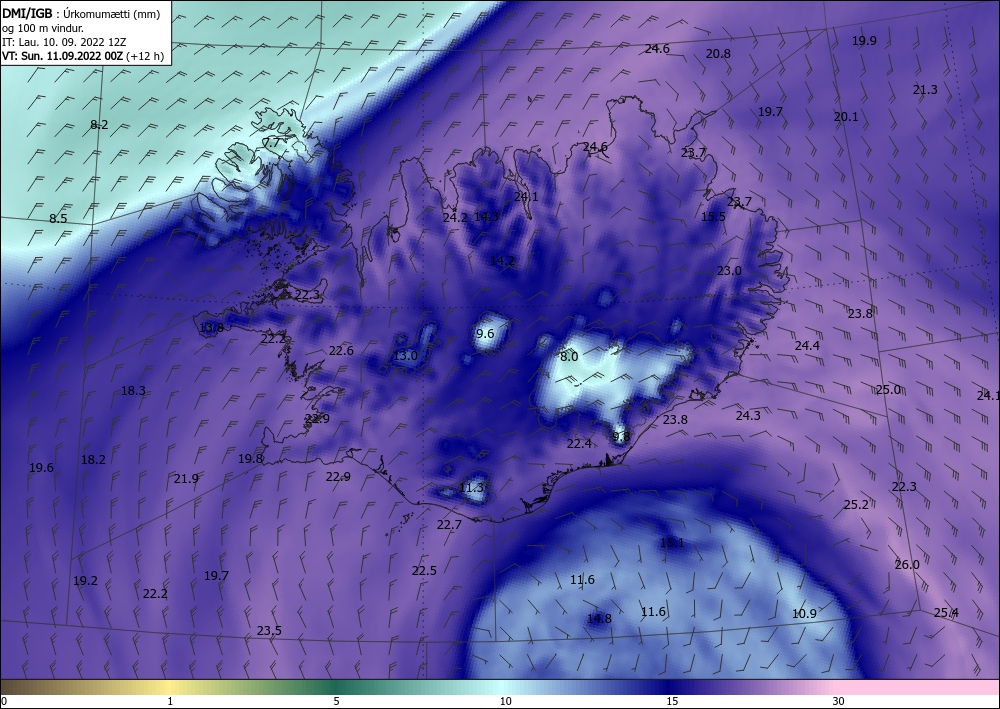Viewport: 1000px width, 709px height.
Task: Click the legend line 'og 100 m vindur.'
Action: [x=43, y=28]
